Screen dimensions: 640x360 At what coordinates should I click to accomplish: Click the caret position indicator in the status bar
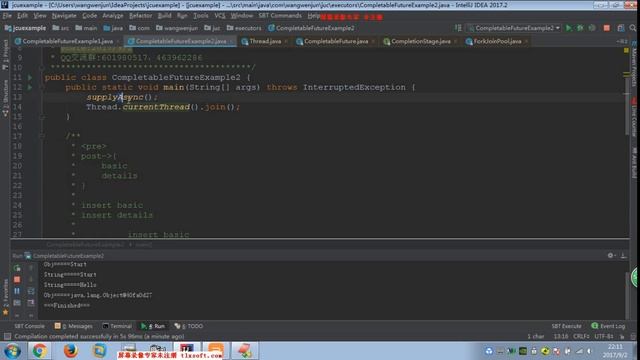tap(561, 336)
